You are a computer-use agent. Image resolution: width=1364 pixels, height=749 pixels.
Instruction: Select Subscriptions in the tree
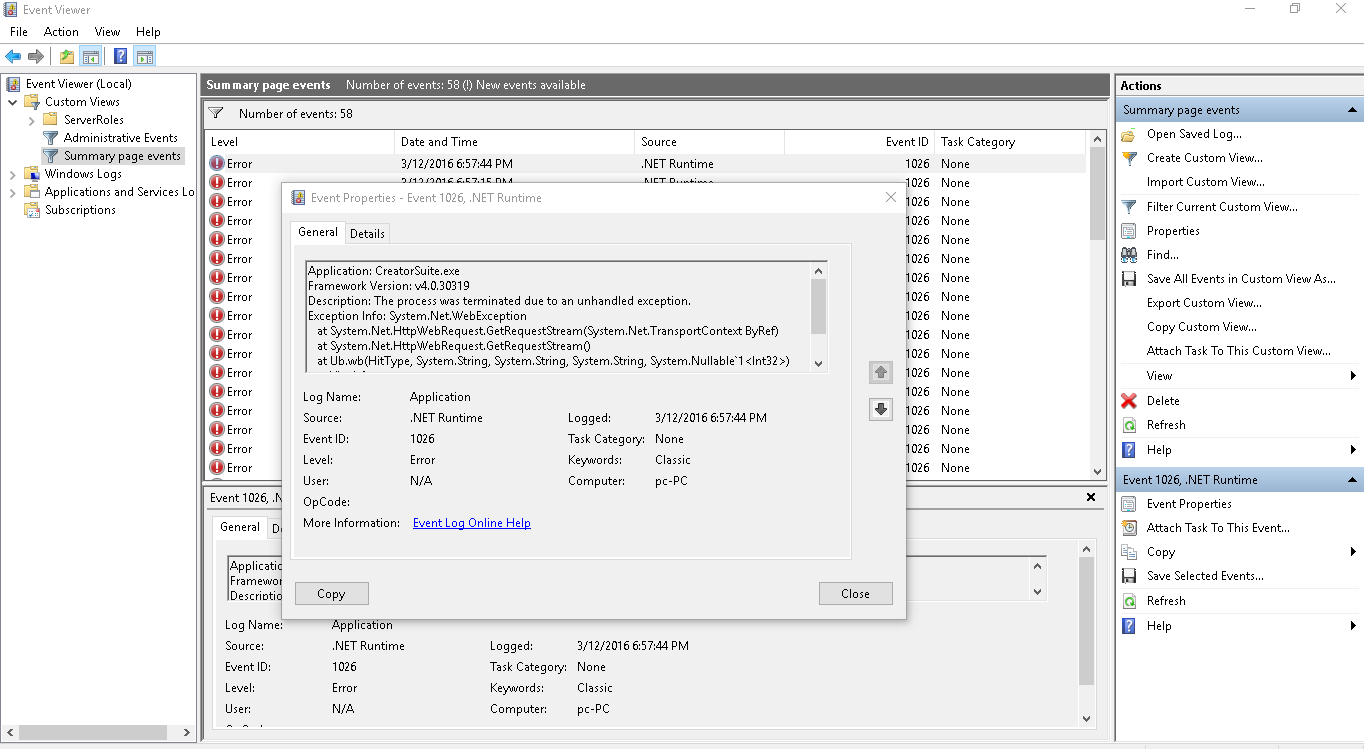point(80,210)
